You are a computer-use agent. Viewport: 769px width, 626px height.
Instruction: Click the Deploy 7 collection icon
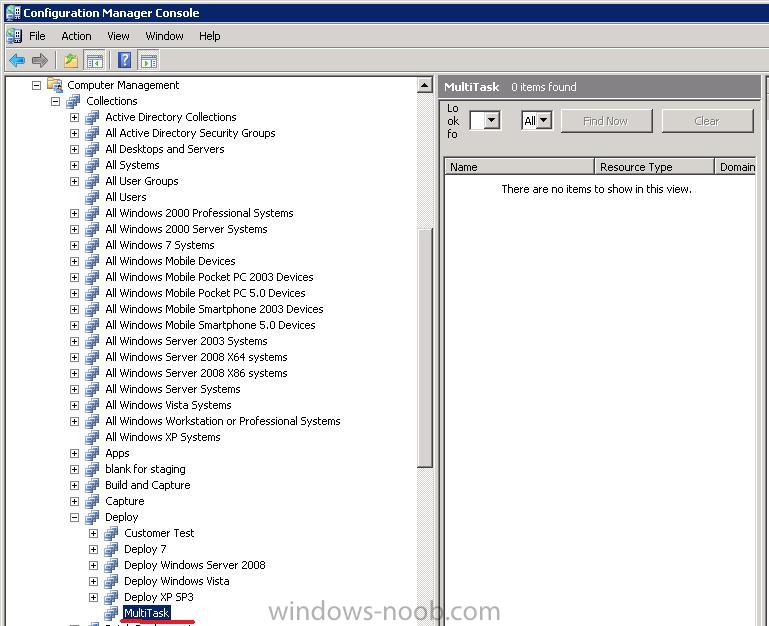tap(111, 549)
